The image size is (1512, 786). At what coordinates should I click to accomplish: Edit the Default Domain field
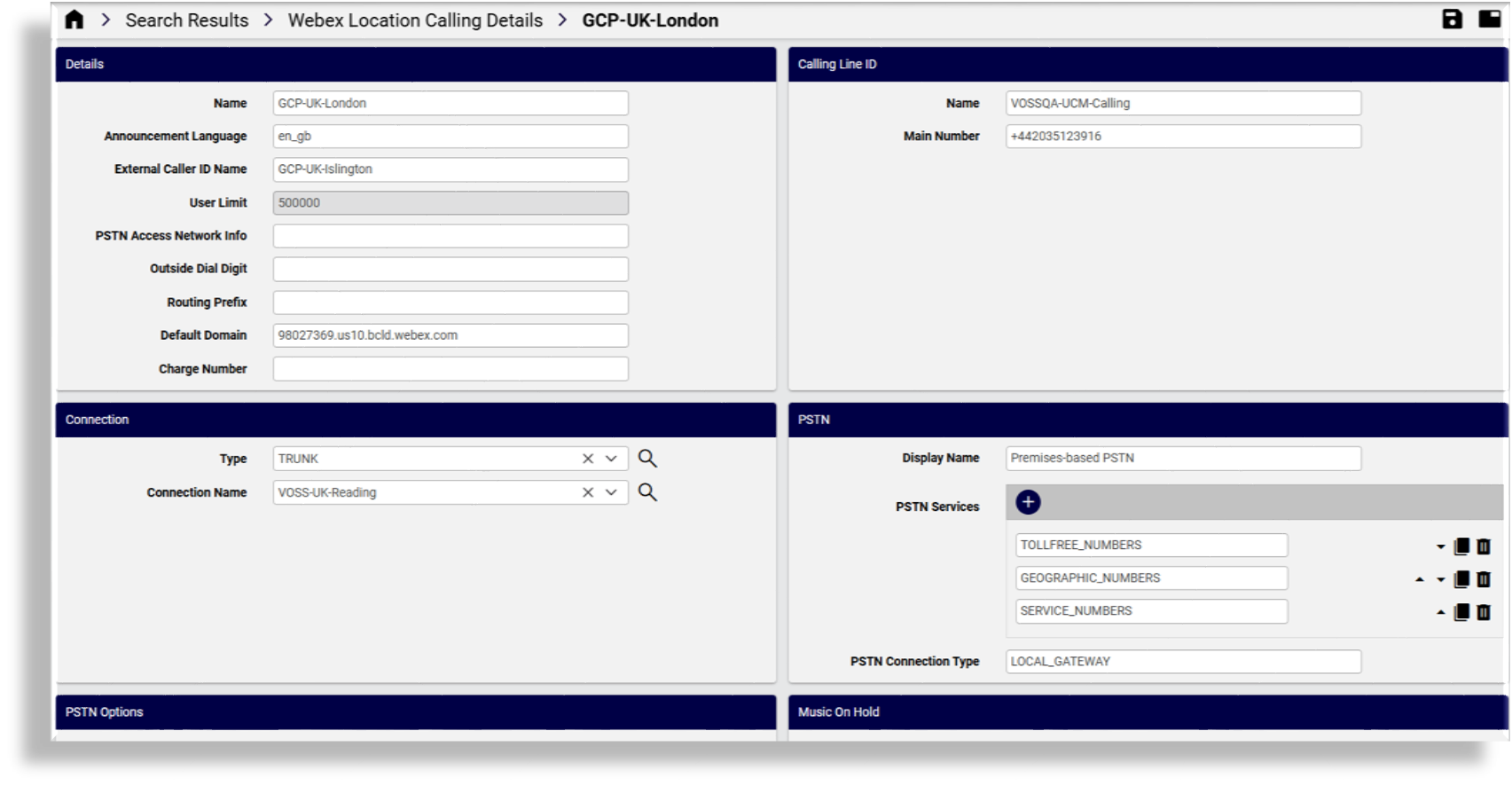point(450,335)
